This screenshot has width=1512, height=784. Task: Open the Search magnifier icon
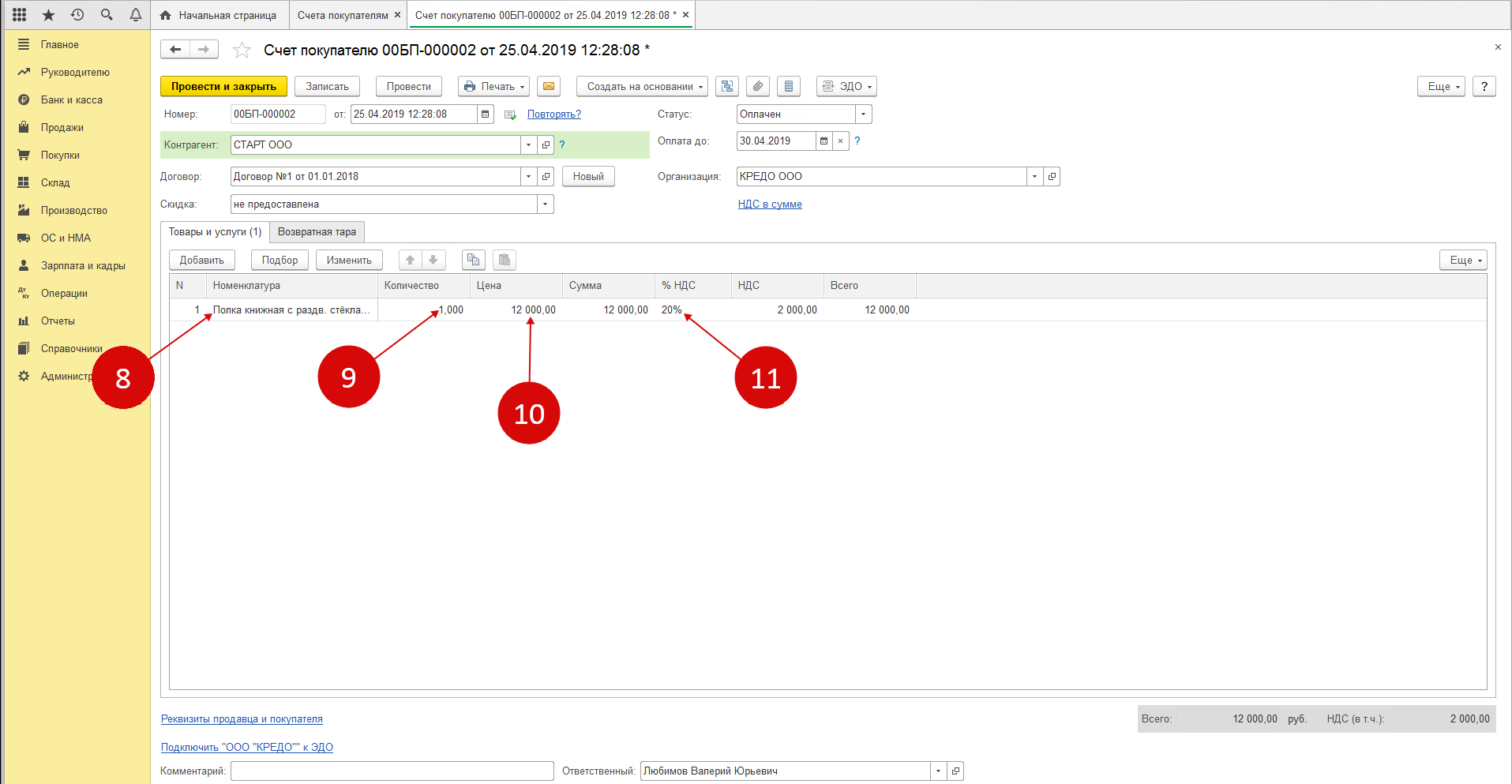tap(107, 14)
